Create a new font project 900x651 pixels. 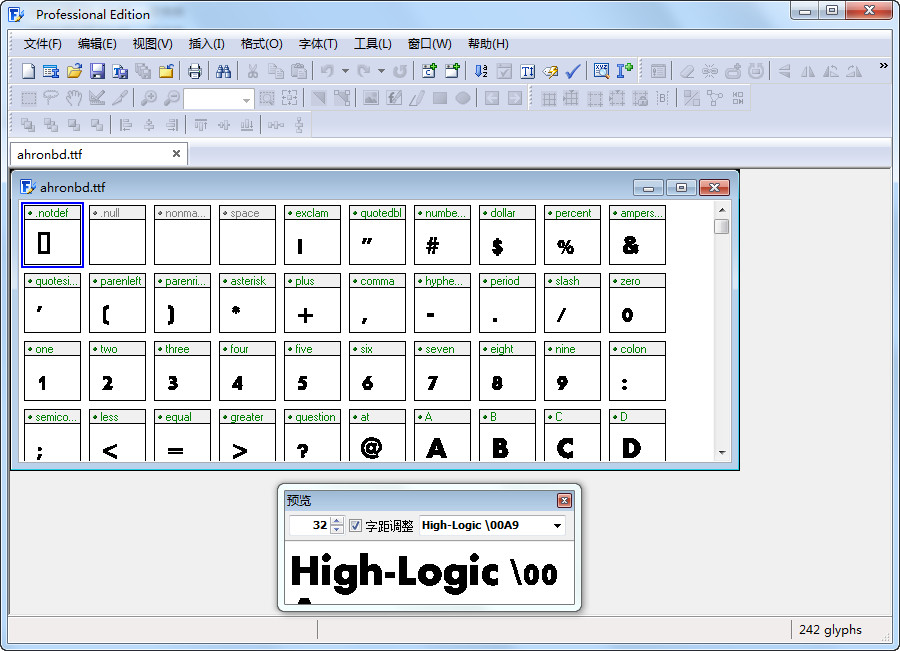coord(28,71)
